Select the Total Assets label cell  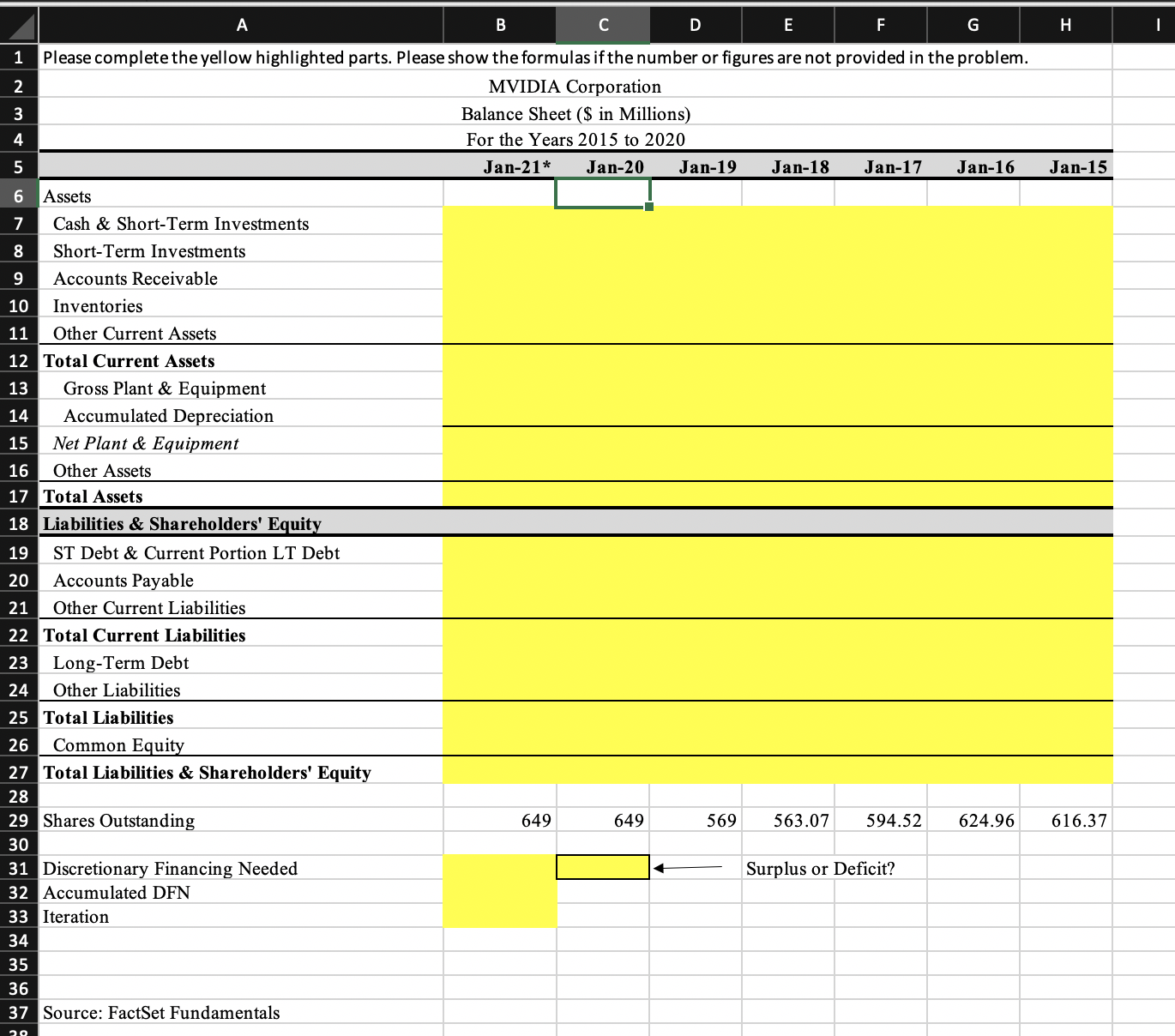241,496
